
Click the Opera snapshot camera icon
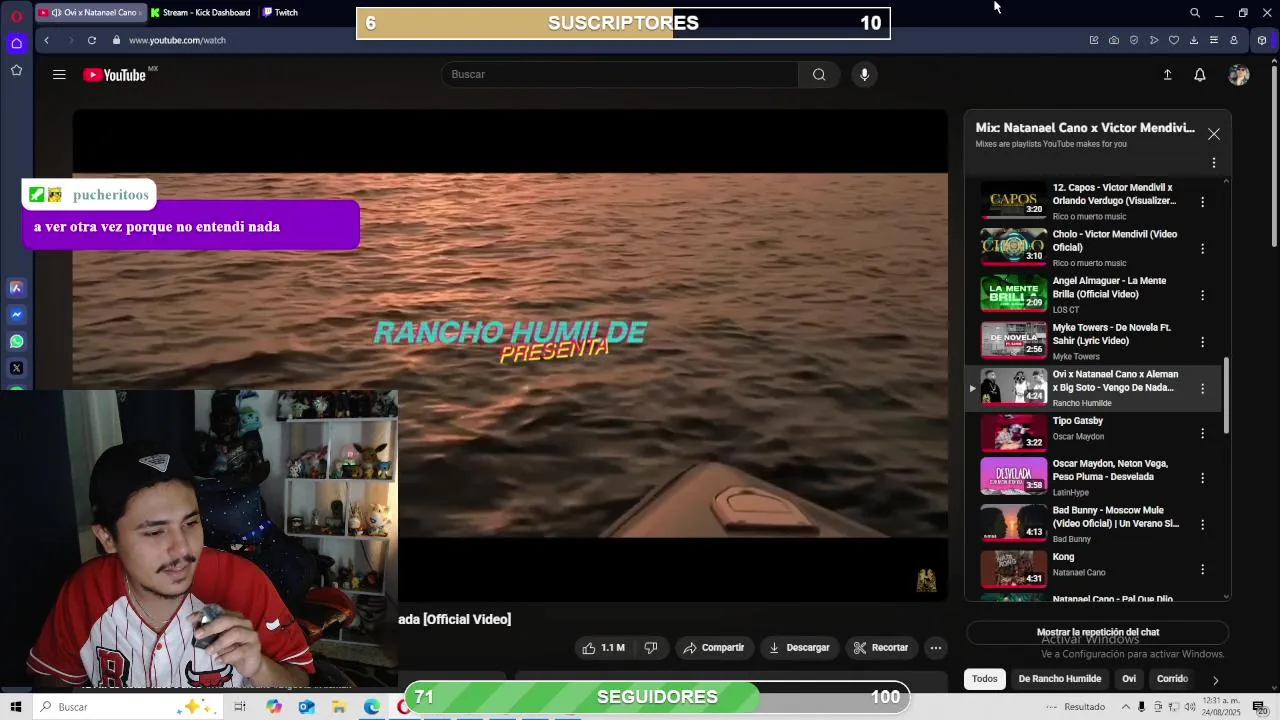tap(1114, 40)
